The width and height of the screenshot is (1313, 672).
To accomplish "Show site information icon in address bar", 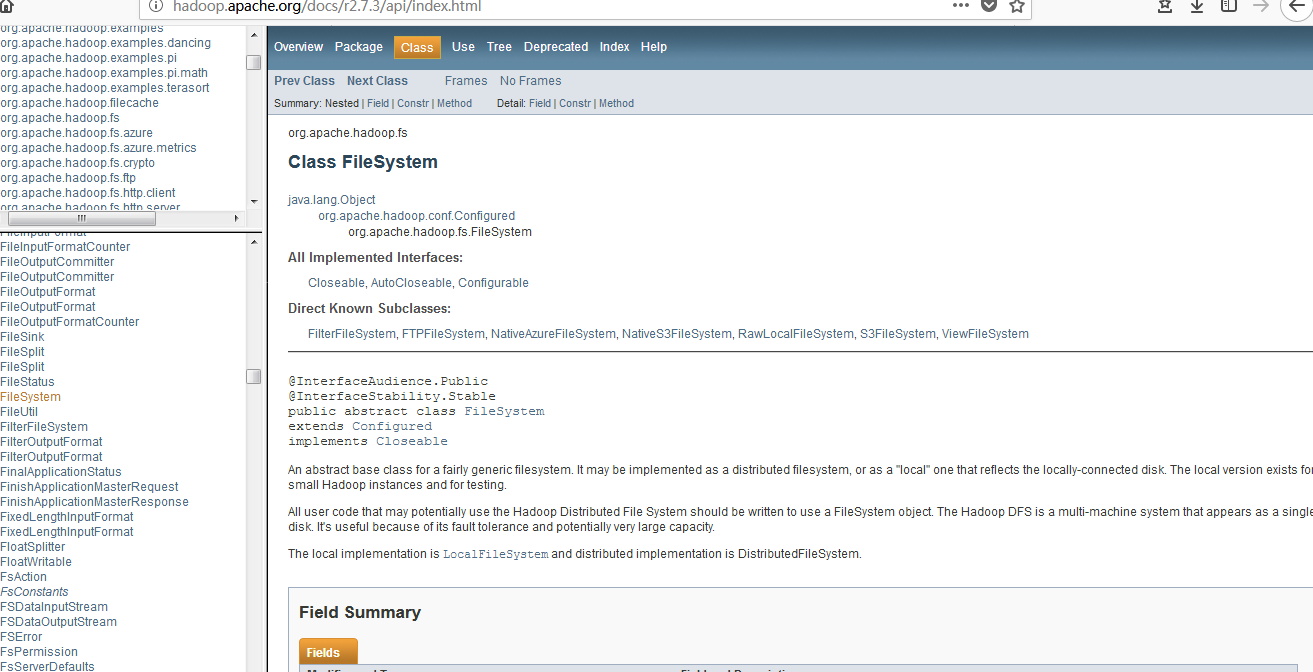I will [x=155, y=6].
